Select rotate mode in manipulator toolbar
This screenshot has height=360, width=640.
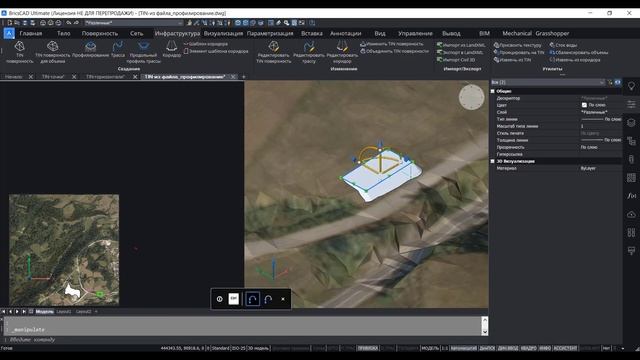[252, 299]
